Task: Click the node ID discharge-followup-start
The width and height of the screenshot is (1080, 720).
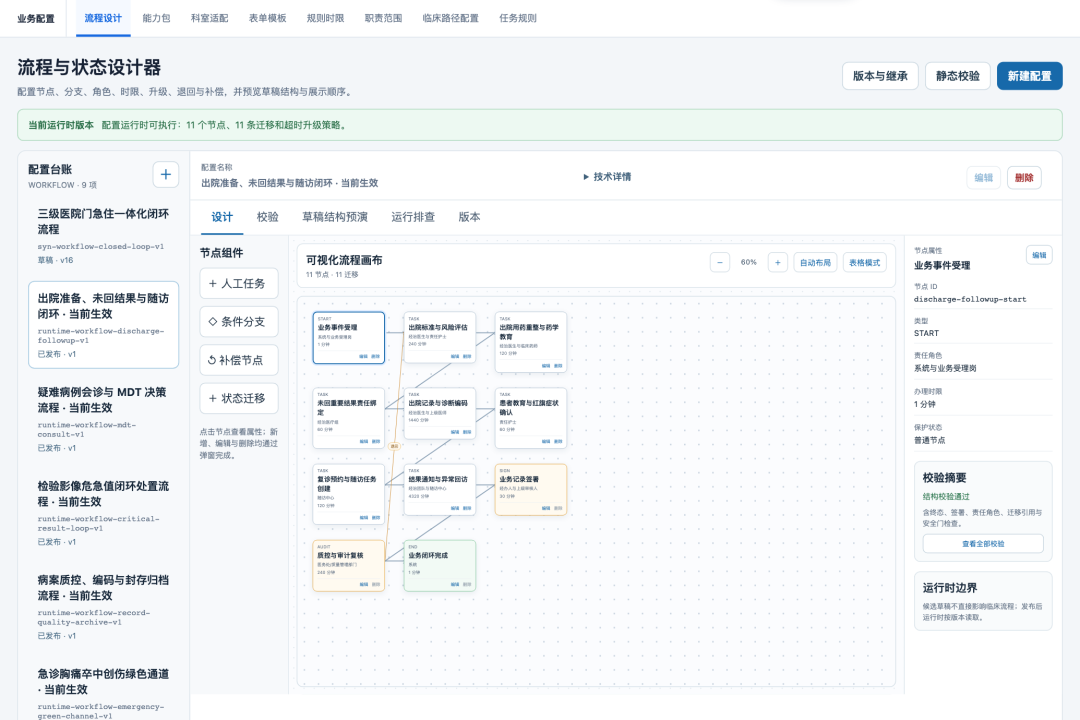Action: coord(970,300)
